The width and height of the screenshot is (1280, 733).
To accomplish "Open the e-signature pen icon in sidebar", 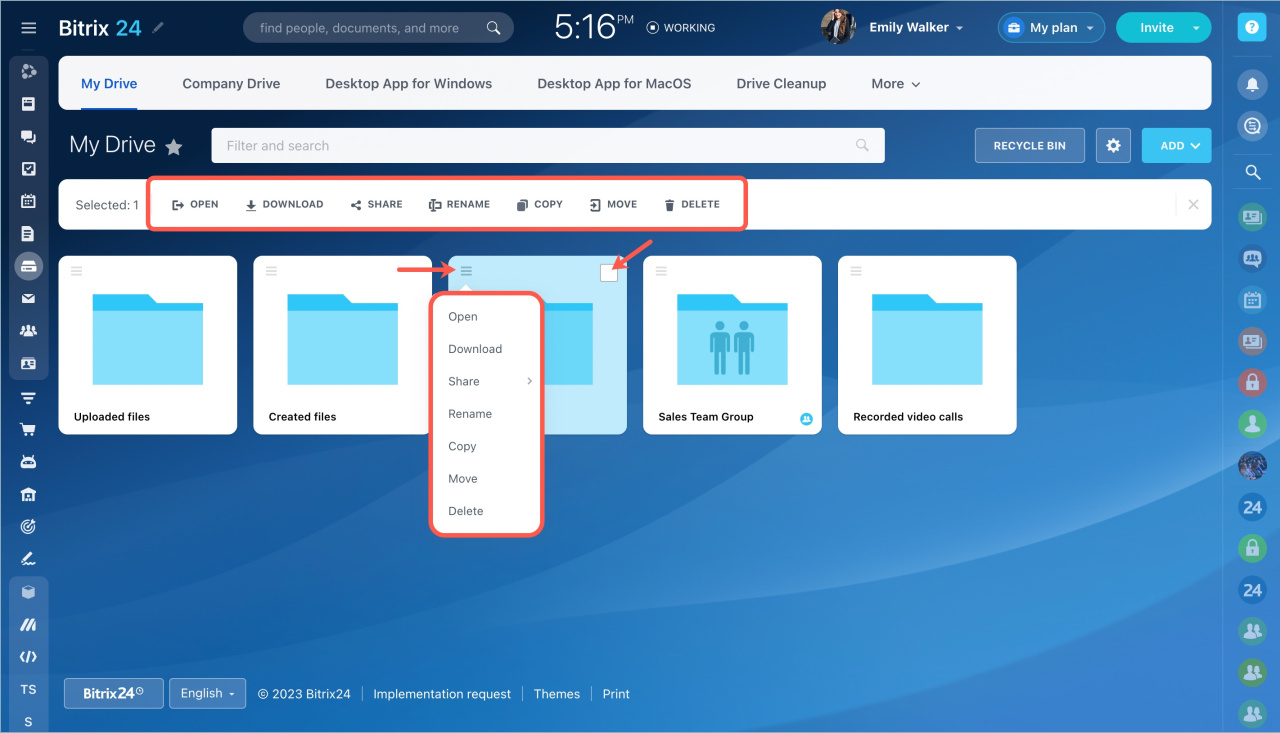I will [x=28, y=558].
